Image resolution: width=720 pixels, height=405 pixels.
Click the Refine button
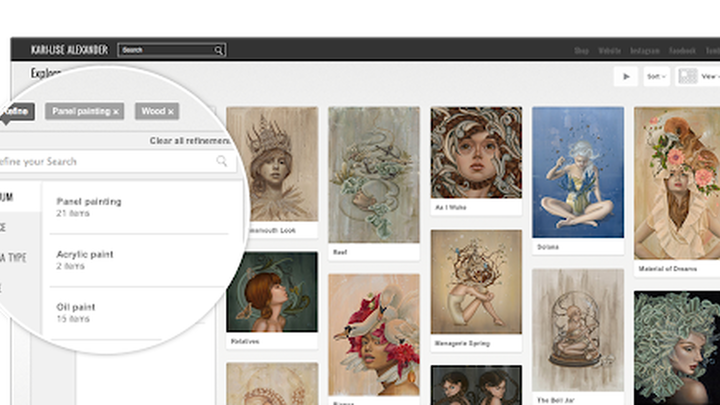point(15,111)
